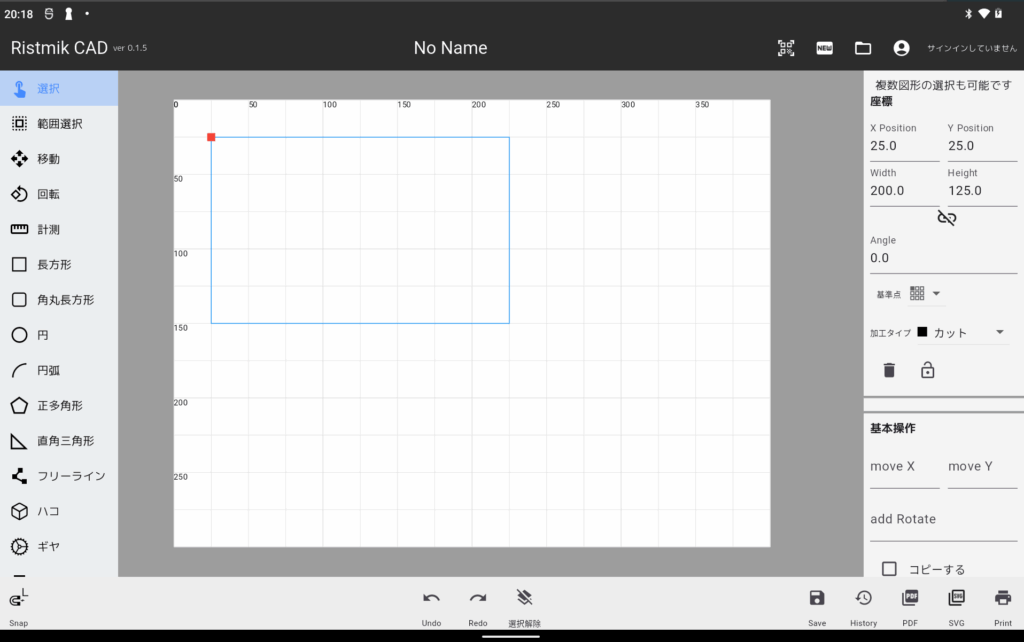Delete shape with the trash icon
Image resolution: width=1024 pixels, height=642 pixels.
pos(889,370)
